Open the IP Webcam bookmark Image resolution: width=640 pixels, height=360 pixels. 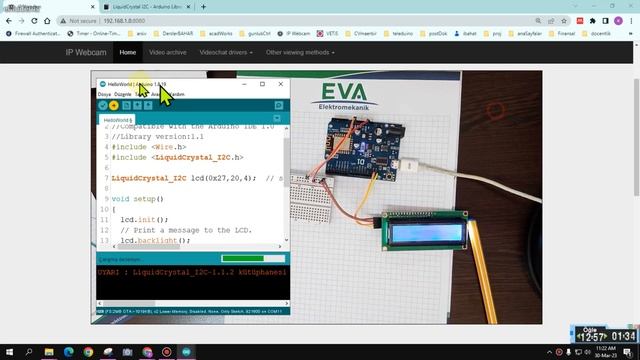294,33
